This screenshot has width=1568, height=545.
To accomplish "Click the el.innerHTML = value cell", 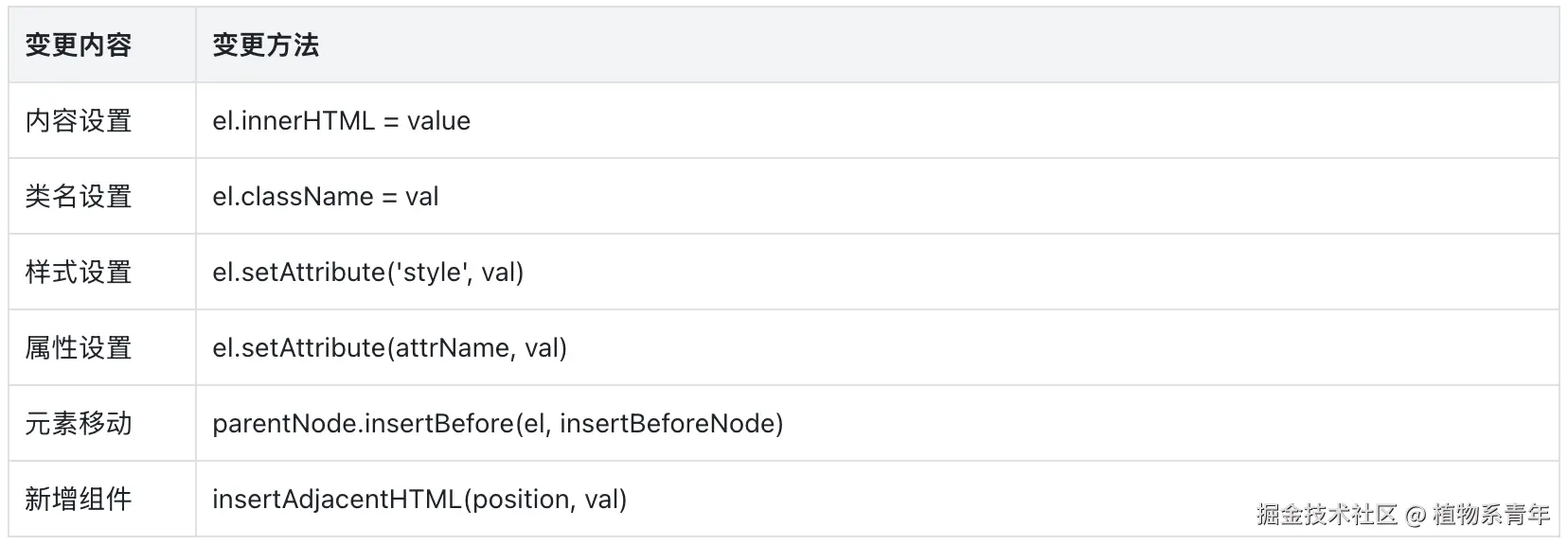I will (x=342, y=120).
